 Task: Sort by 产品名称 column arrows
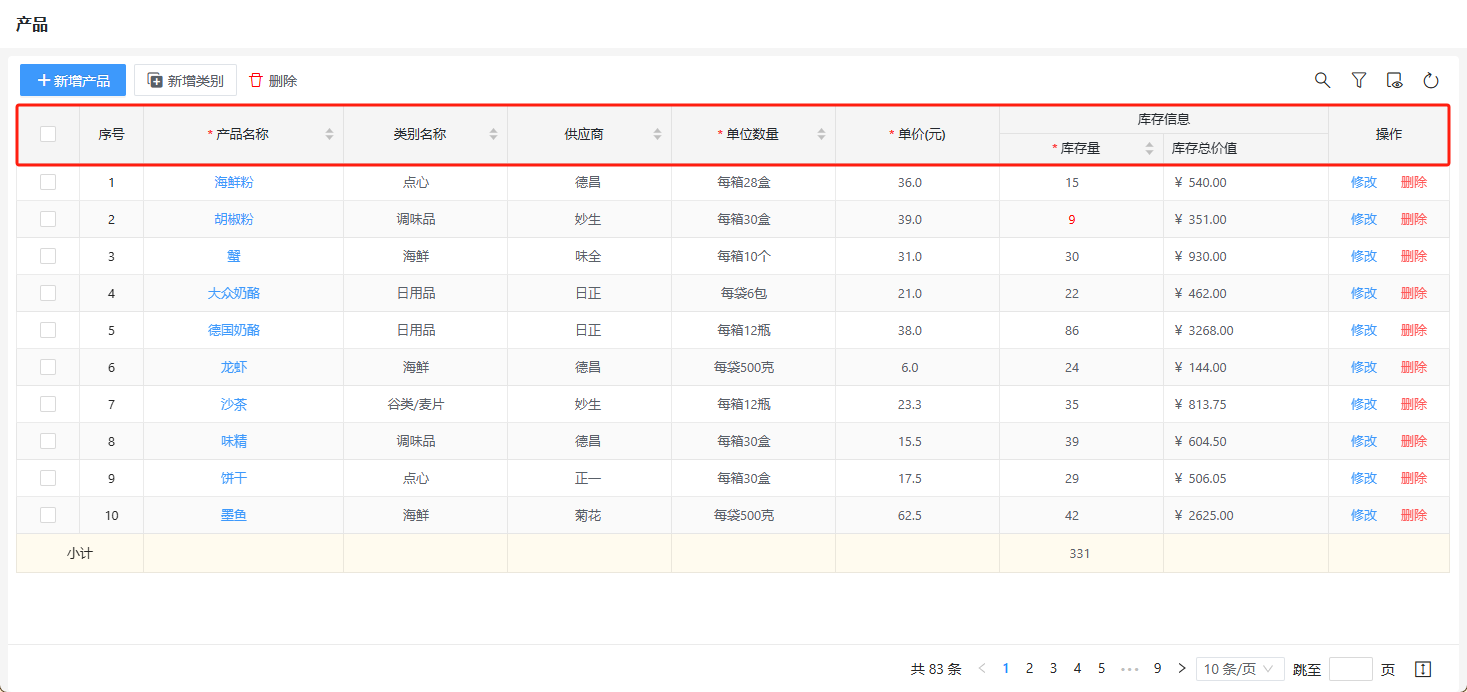tap(329, 134)
